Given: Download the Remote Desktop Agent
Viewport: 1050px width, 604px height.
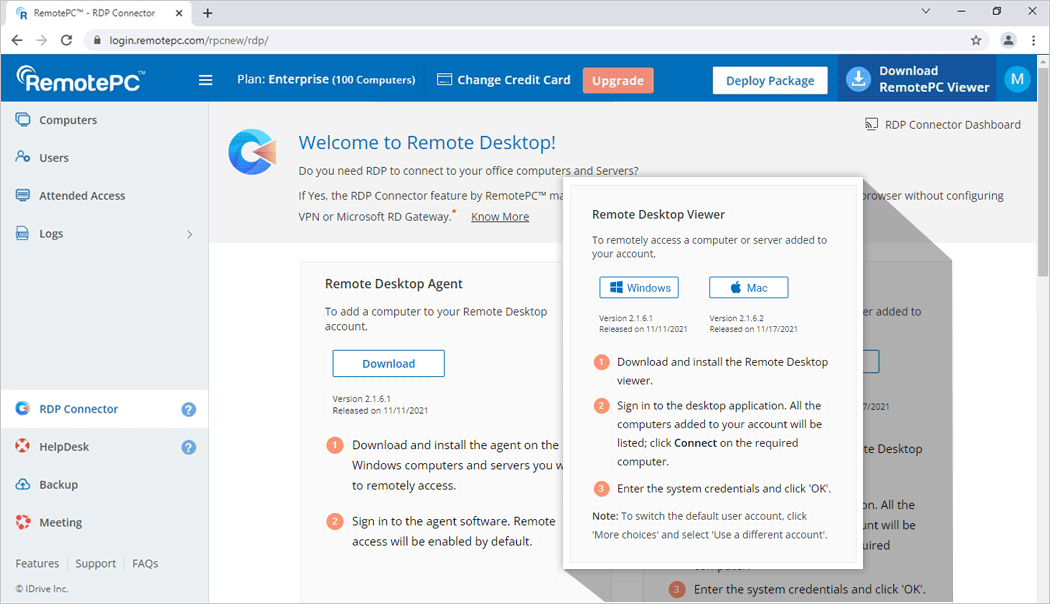Looking at the screenshot, I should coord(388,363).
